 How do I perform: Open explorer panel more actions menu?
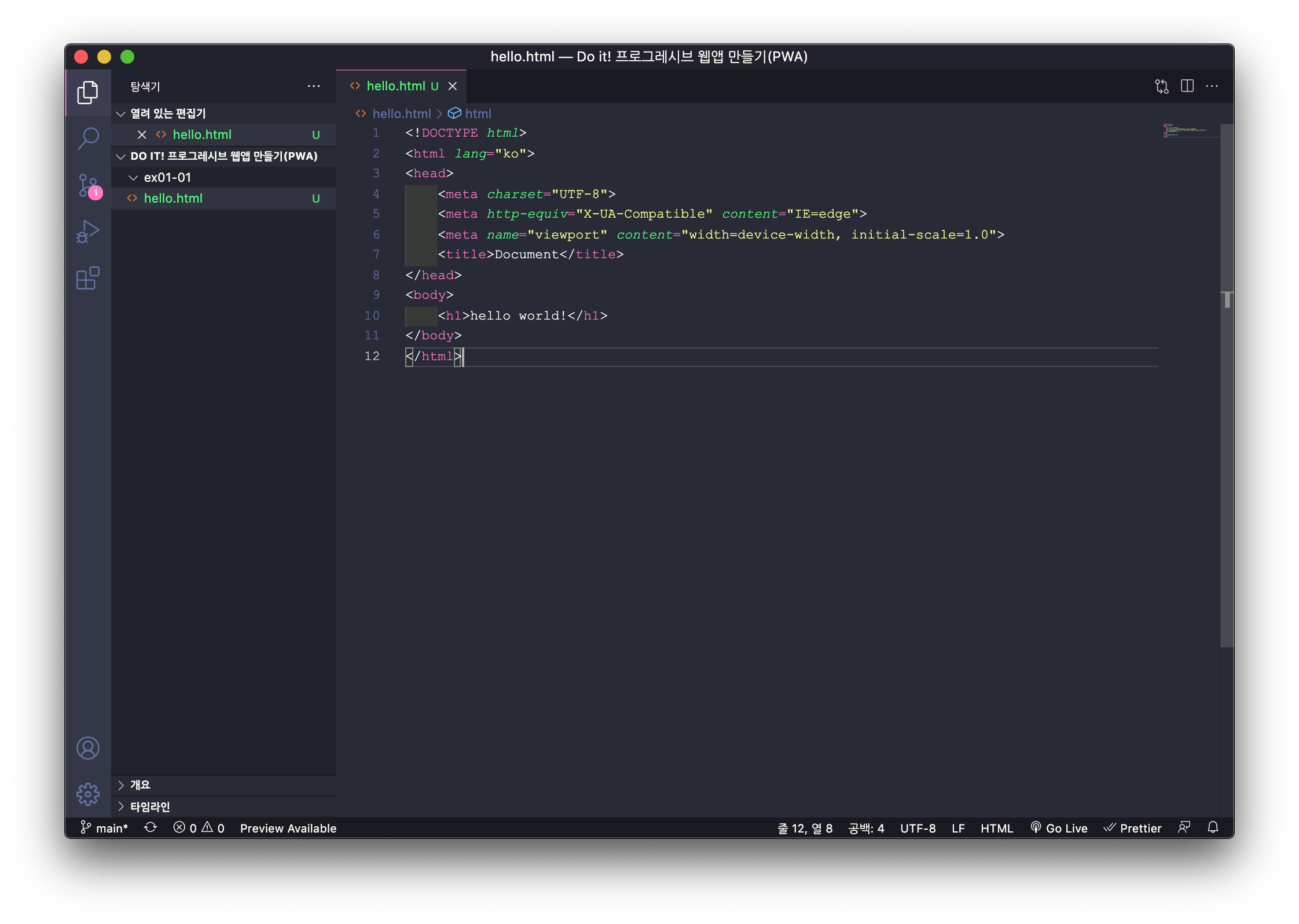[x=314, y=86]
